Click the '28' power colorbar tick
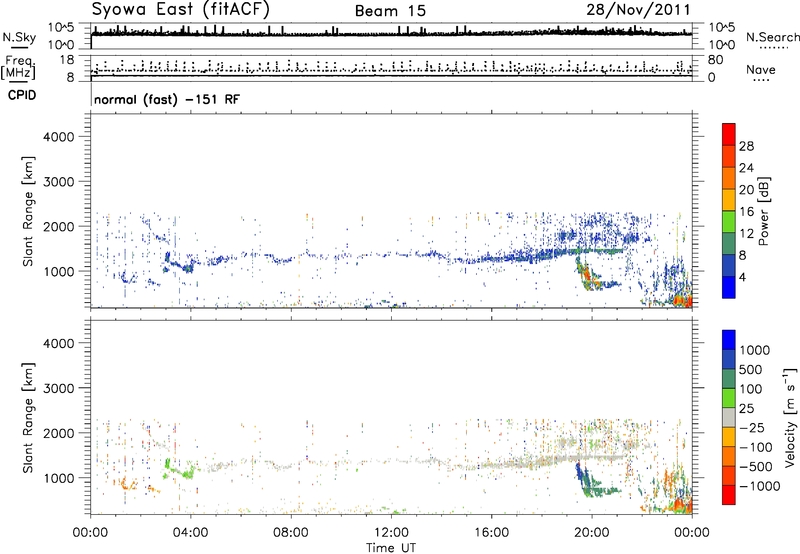Screen dimensions: 800x554 (746, 146)
